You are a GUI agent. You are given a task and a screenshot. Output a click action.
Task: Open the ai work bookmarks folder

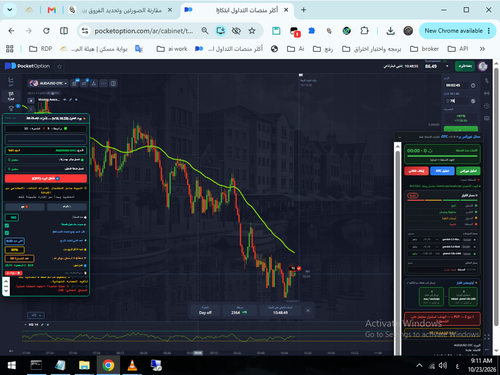pos(172,49)
